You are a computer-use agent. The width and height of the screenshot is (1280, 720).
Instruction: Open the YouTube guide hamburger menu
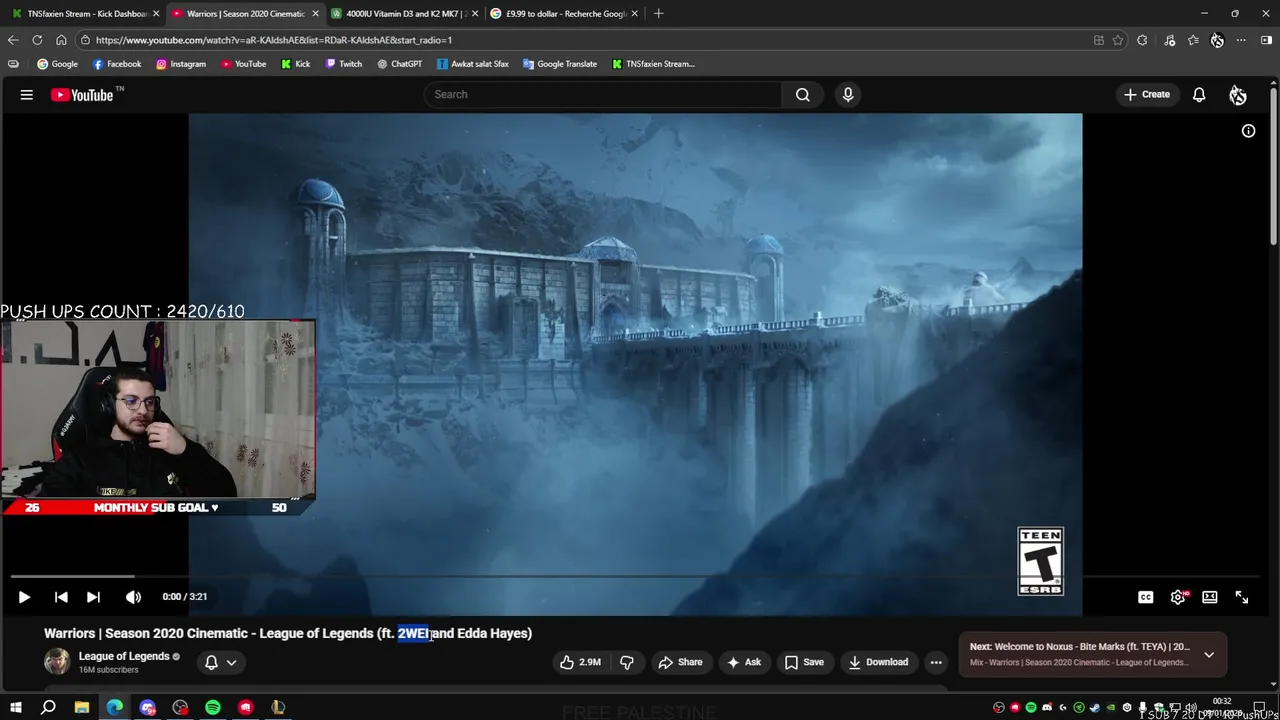click(x=27, y=95)
